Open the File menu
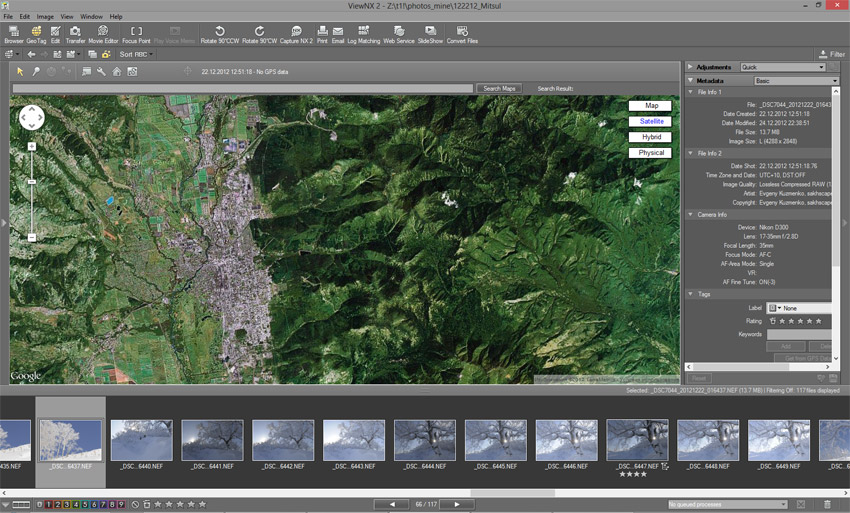The width and height of the screenshot is (850, 513). 8,16
